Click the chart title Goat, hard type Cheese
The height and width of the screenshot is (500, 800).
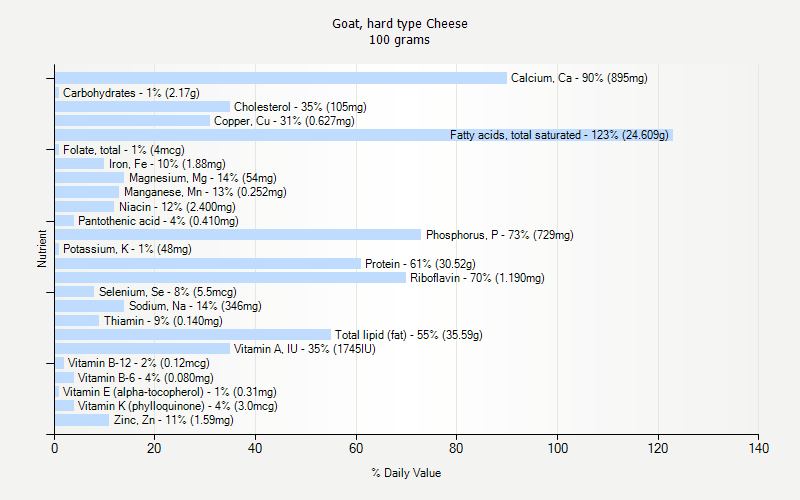(399, 24)
